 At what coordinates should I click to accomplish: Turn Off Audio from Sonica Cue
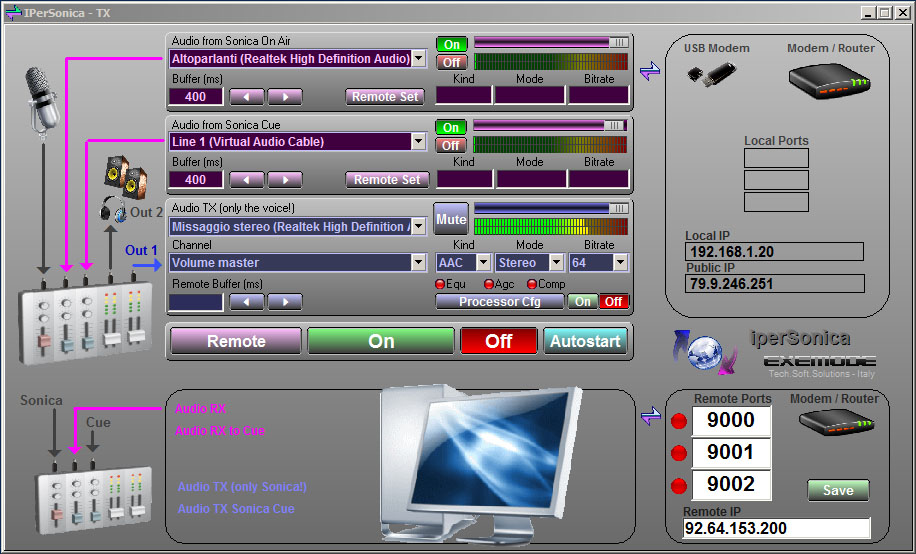coord(451,145)
